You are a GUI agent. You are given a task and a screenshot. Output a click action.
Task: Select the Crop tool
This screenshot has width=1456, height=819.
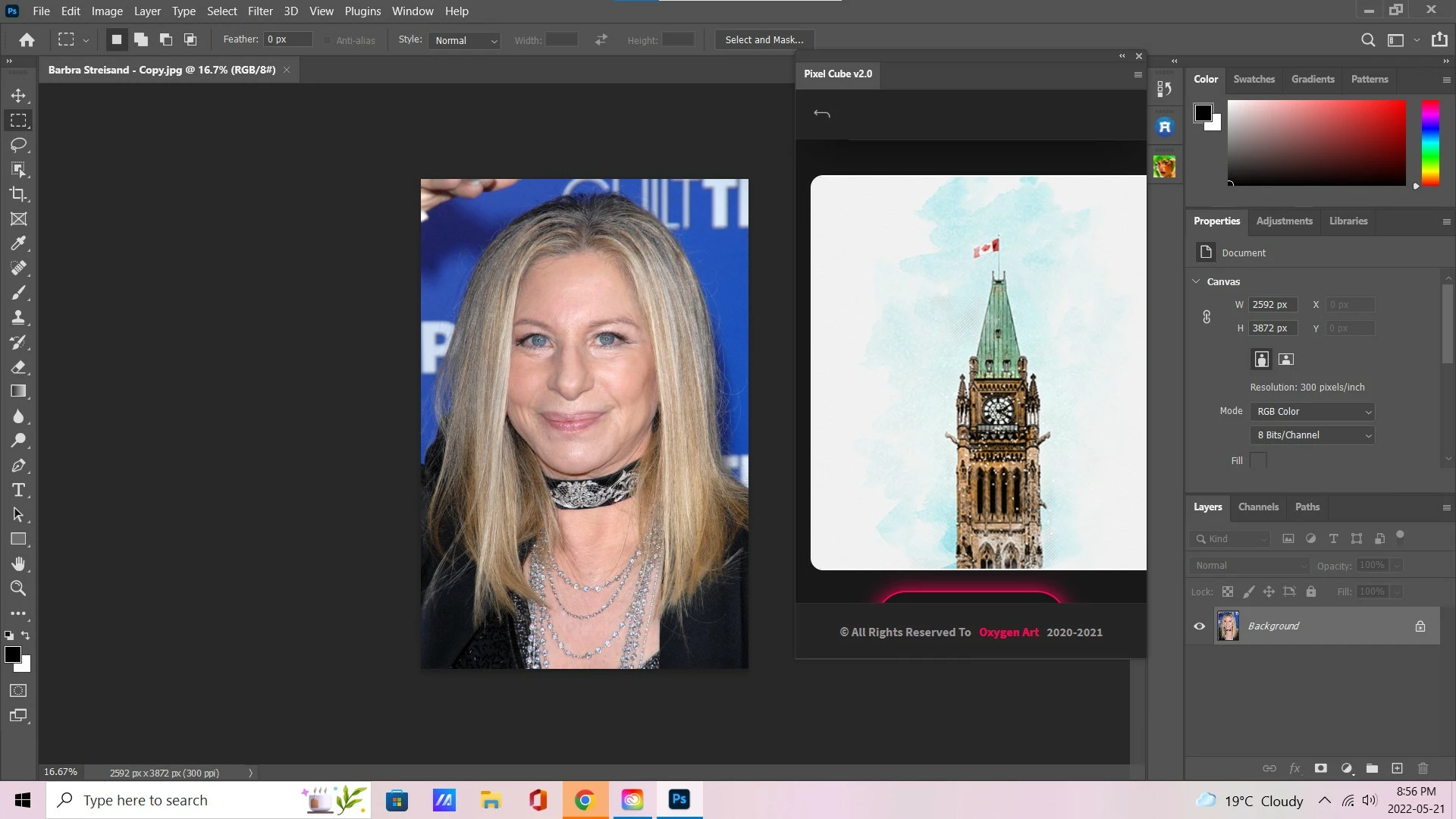click(x=18, y=194)
